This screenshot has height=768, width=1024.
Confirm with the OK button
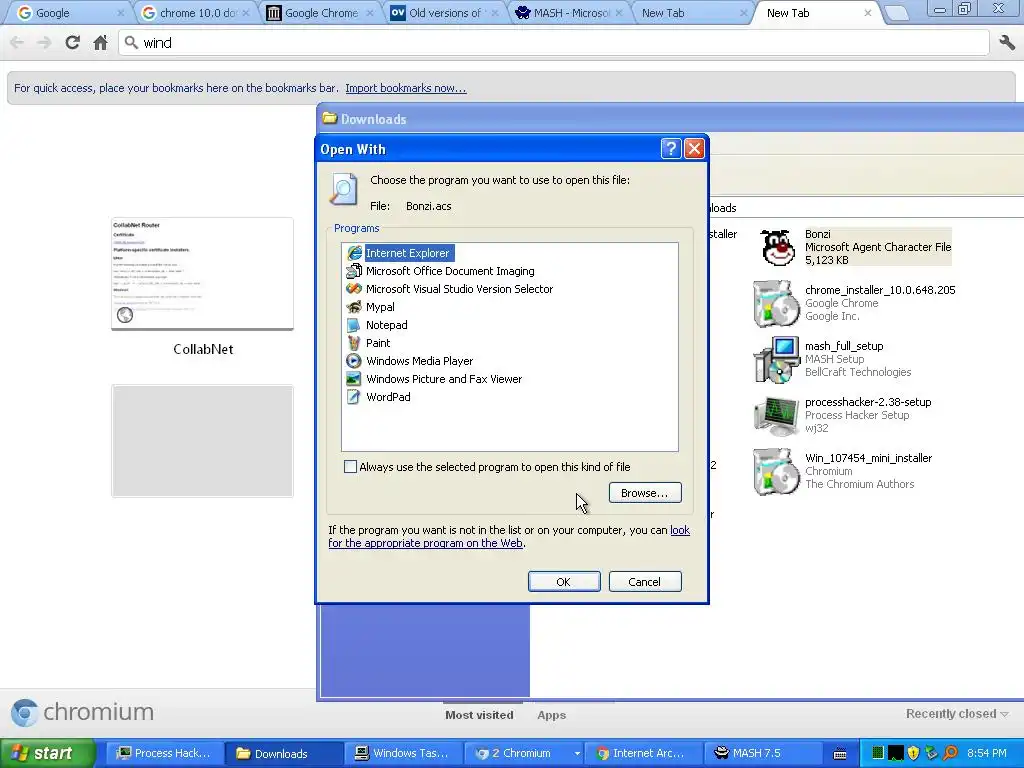[x=564, y=581]
